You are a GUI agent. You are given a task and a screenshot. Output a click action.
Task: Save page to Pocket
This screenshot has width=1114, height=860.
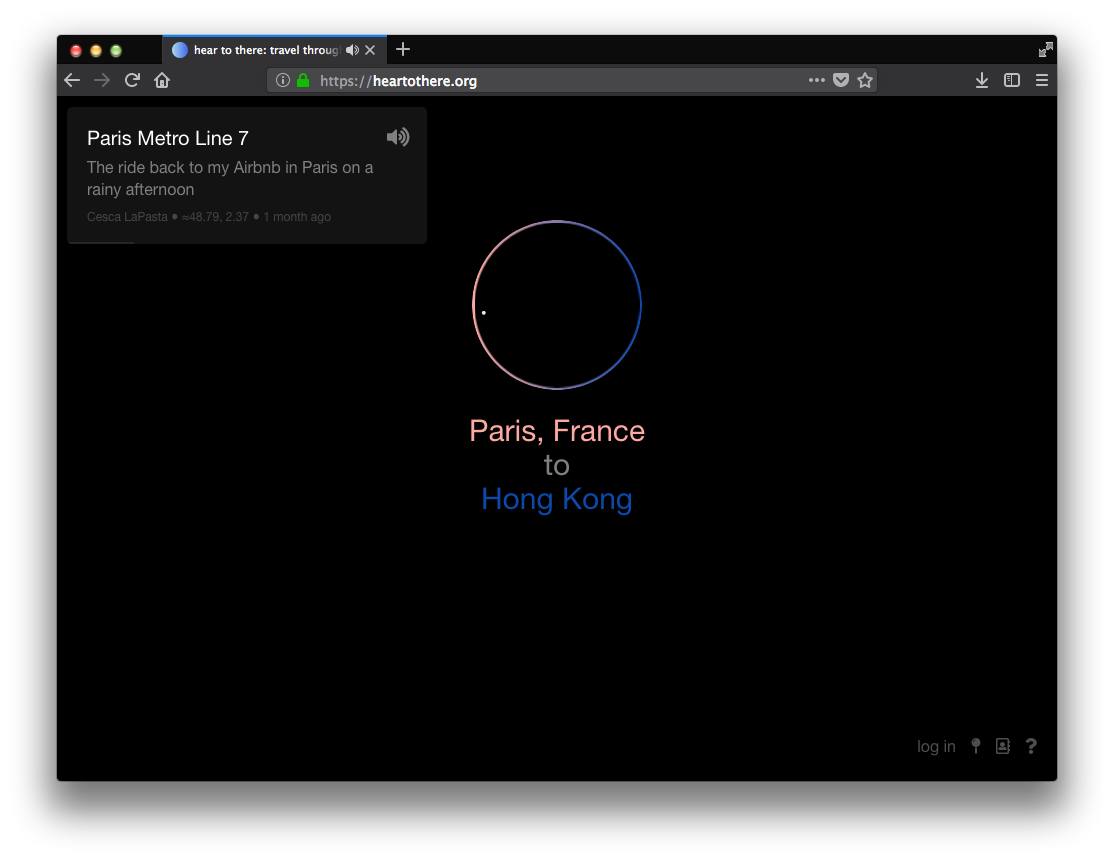tap(841, 80)
